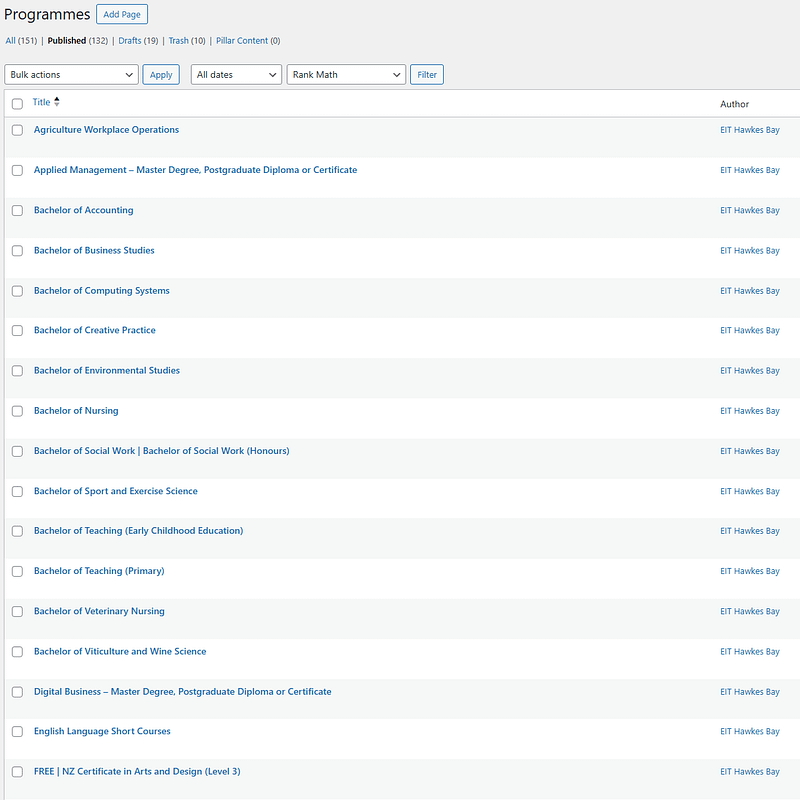Open the Agriculture Workplace Operations programme
The image size is (800, 800).
[106, 130]
